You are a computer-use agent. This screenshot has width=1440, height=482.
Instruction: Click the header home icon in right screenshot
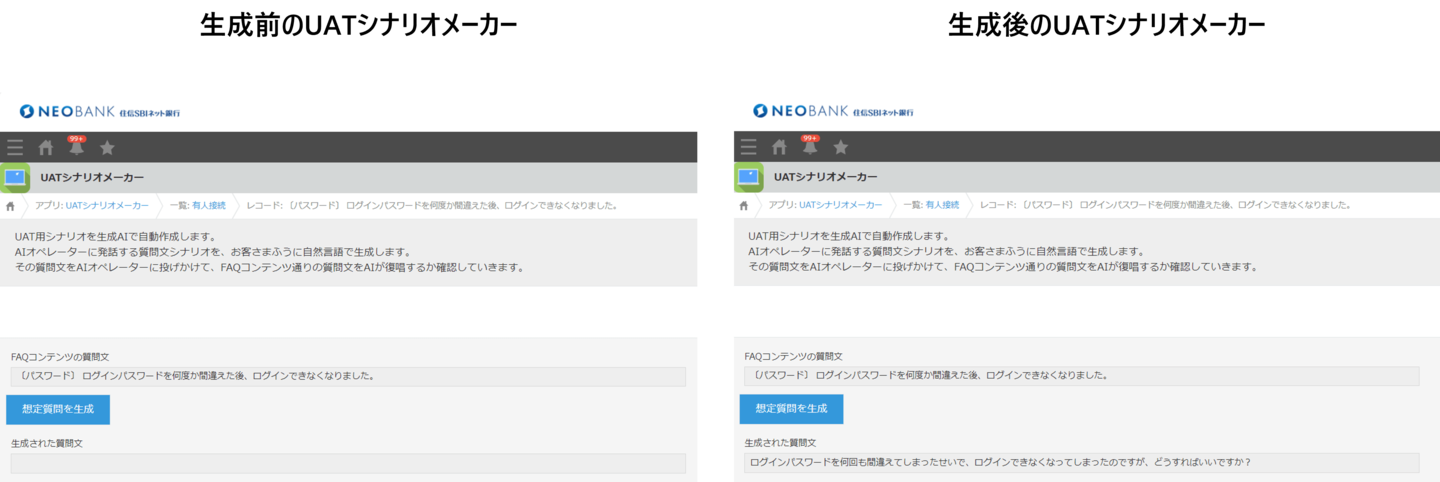[x=779, y=148]
